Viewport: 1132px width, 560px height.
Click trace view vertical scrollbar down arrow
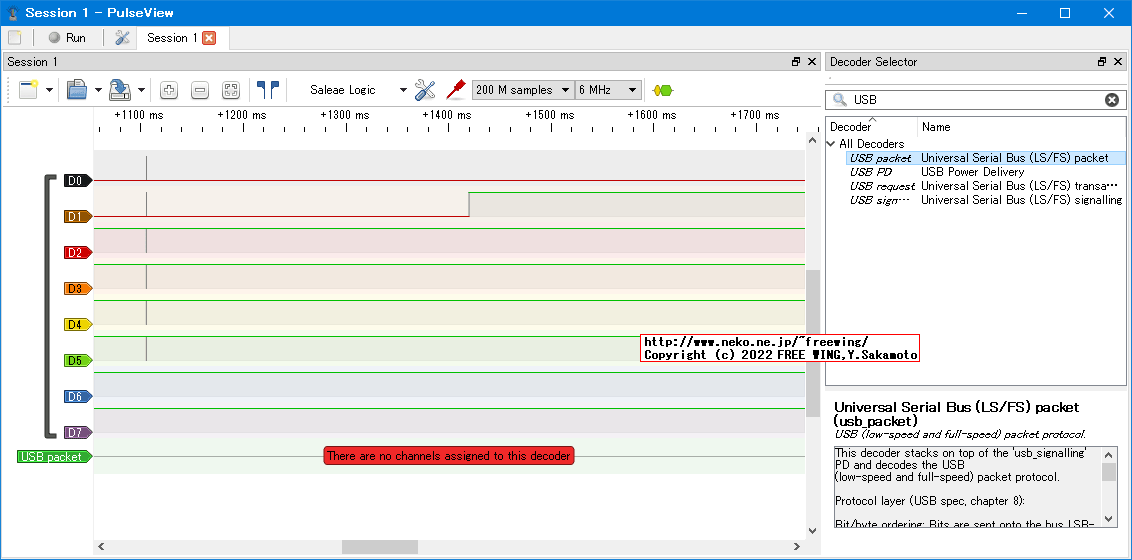coord(812,530)
